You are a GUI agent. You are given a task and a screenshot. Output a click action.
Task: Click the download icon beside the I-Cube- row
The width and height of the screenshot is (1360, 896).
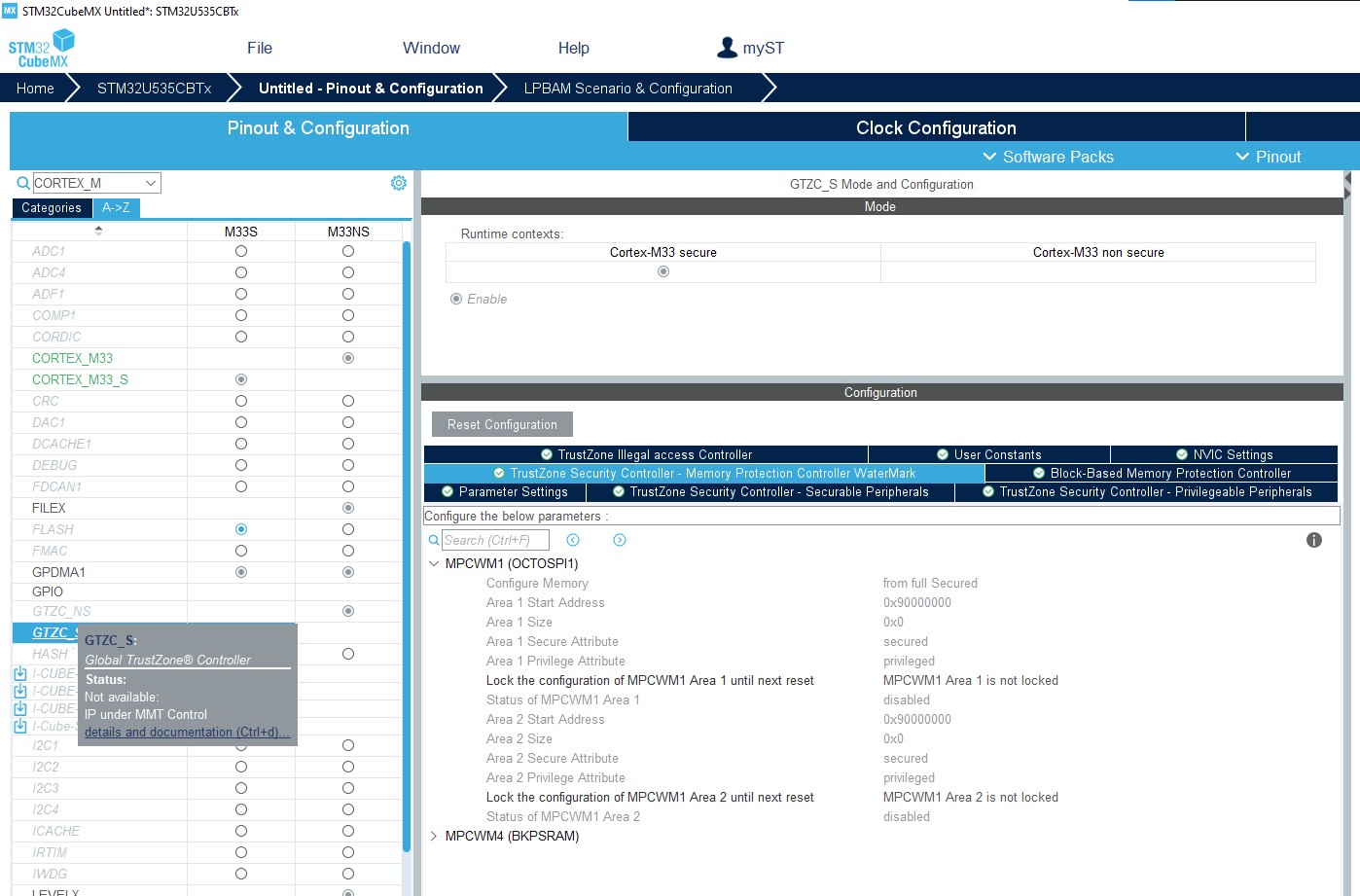pos(20,726)
